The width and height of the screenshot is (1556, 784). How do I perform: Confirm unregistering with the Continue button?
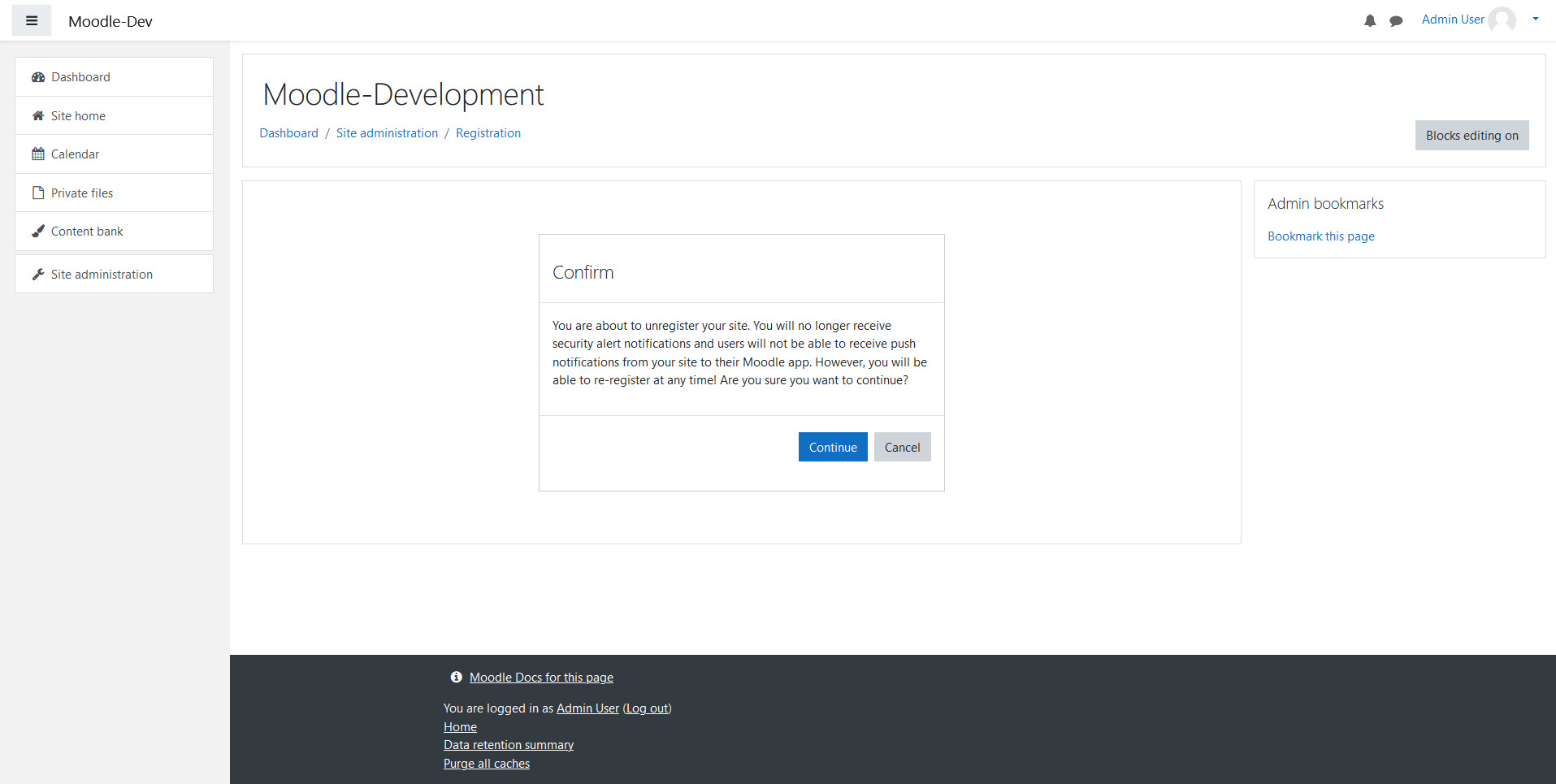click(833, 447)
